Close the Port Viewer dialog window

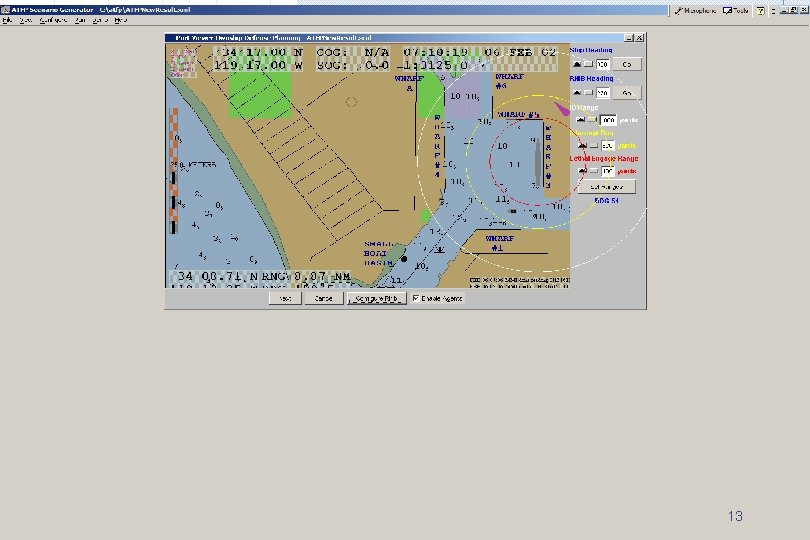[x=639, y=38]
